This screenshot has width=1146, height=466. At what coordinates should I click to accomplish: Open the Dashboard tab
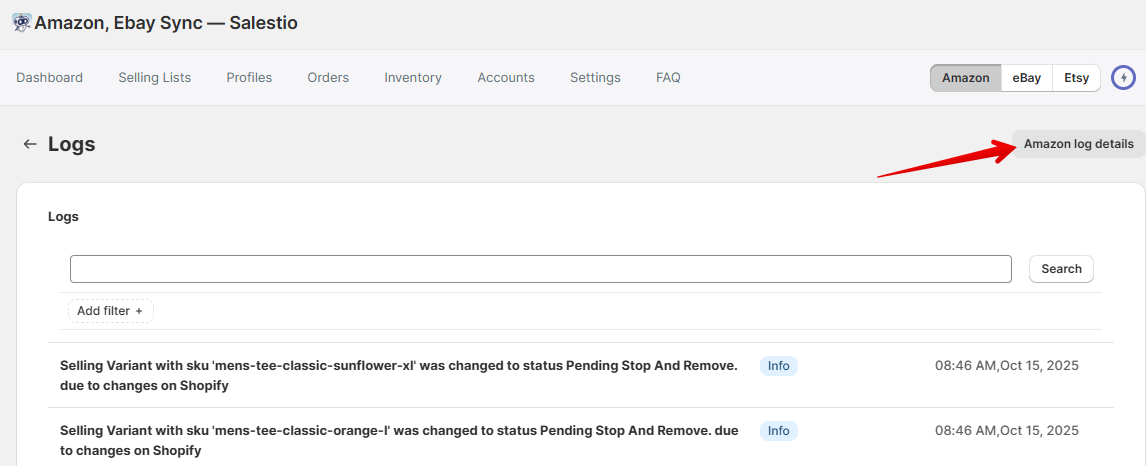point(50,78)
